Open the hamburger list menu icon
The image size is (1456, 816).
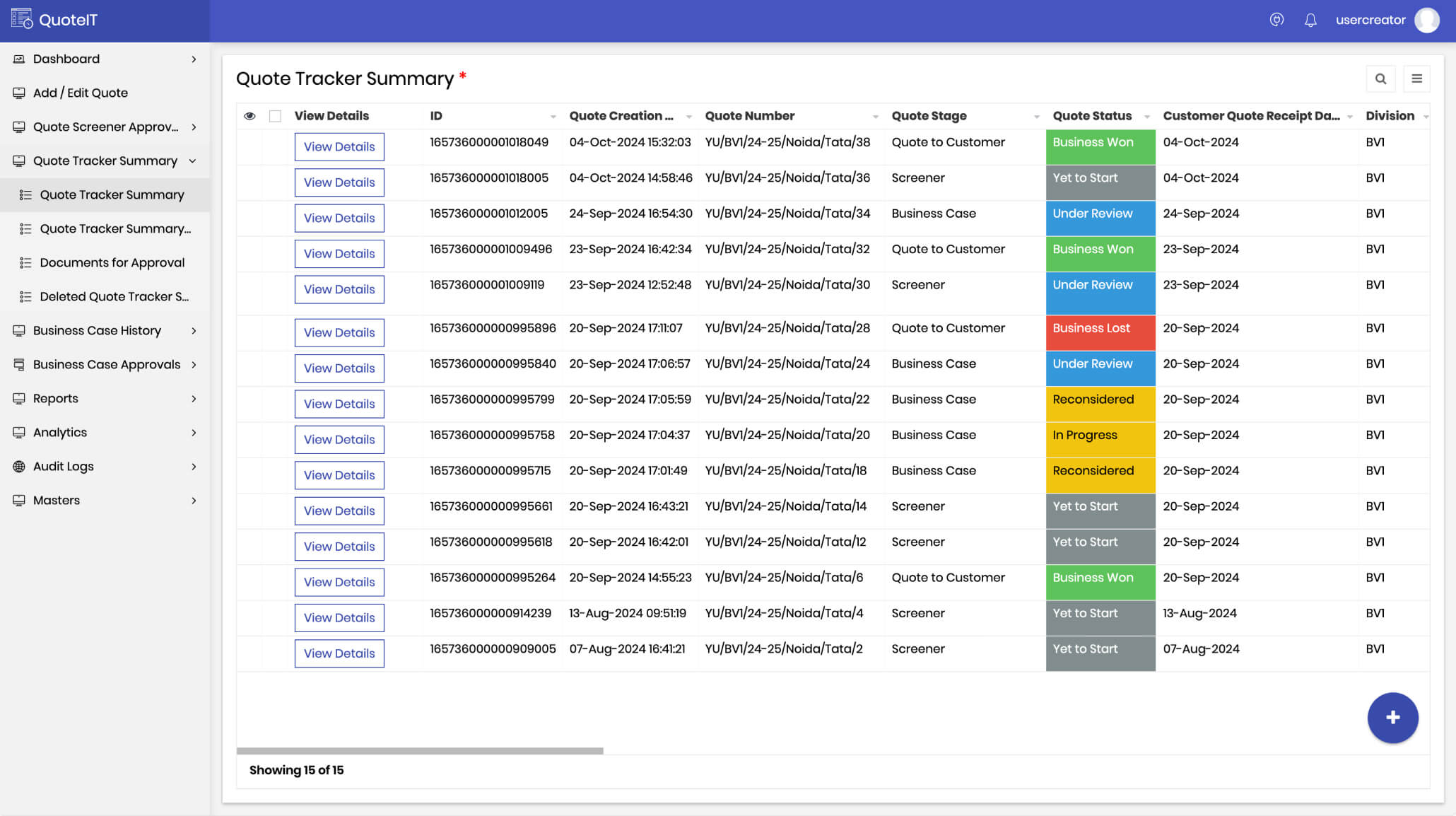click(x=1416, y=78)
